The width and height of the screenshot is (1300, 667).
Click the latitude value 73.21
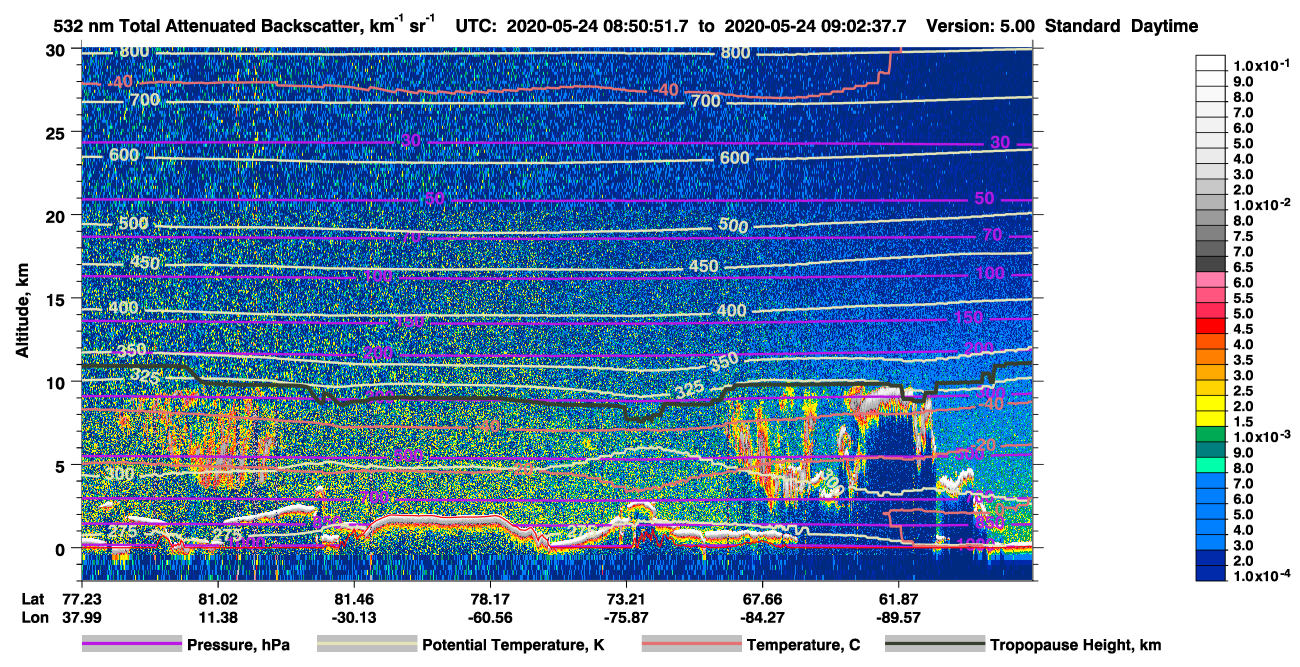click(626, 597)
